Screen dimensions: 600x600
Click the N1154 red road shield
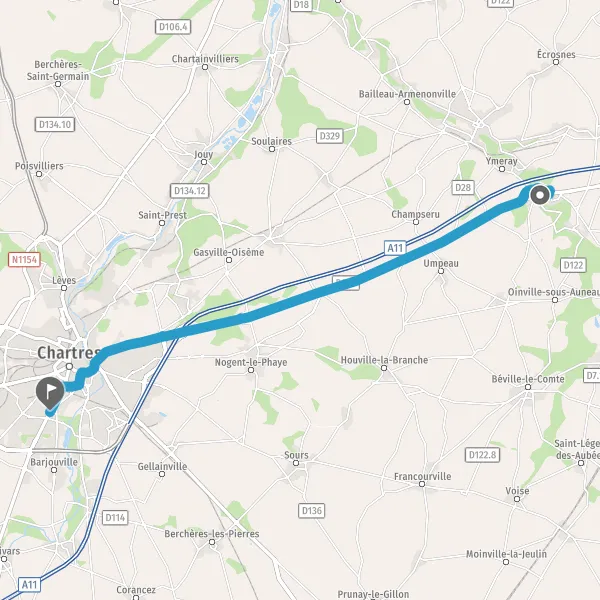click(24, 260)
